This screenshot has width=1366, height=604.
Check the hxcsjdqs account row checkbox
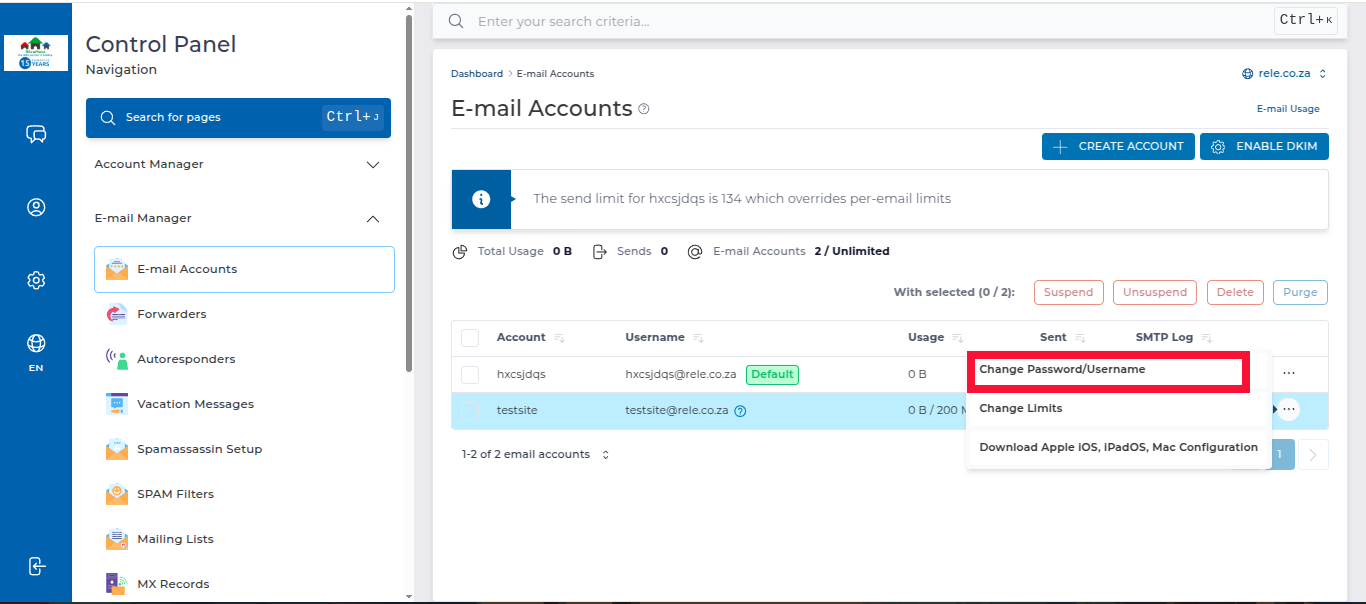(x=470, y=375)
